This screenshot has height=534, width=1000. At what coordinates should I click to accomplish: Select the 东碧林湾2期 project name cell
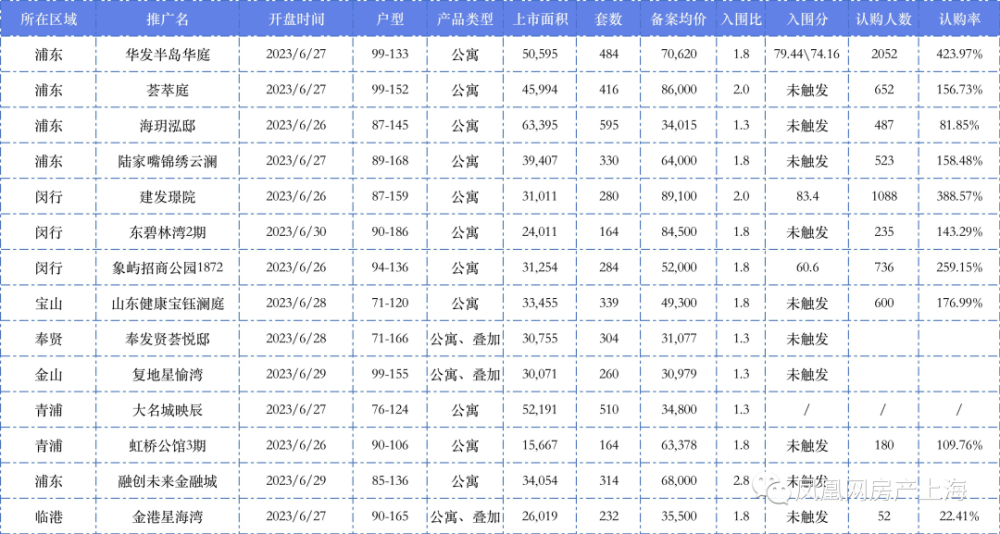point(168,233)
